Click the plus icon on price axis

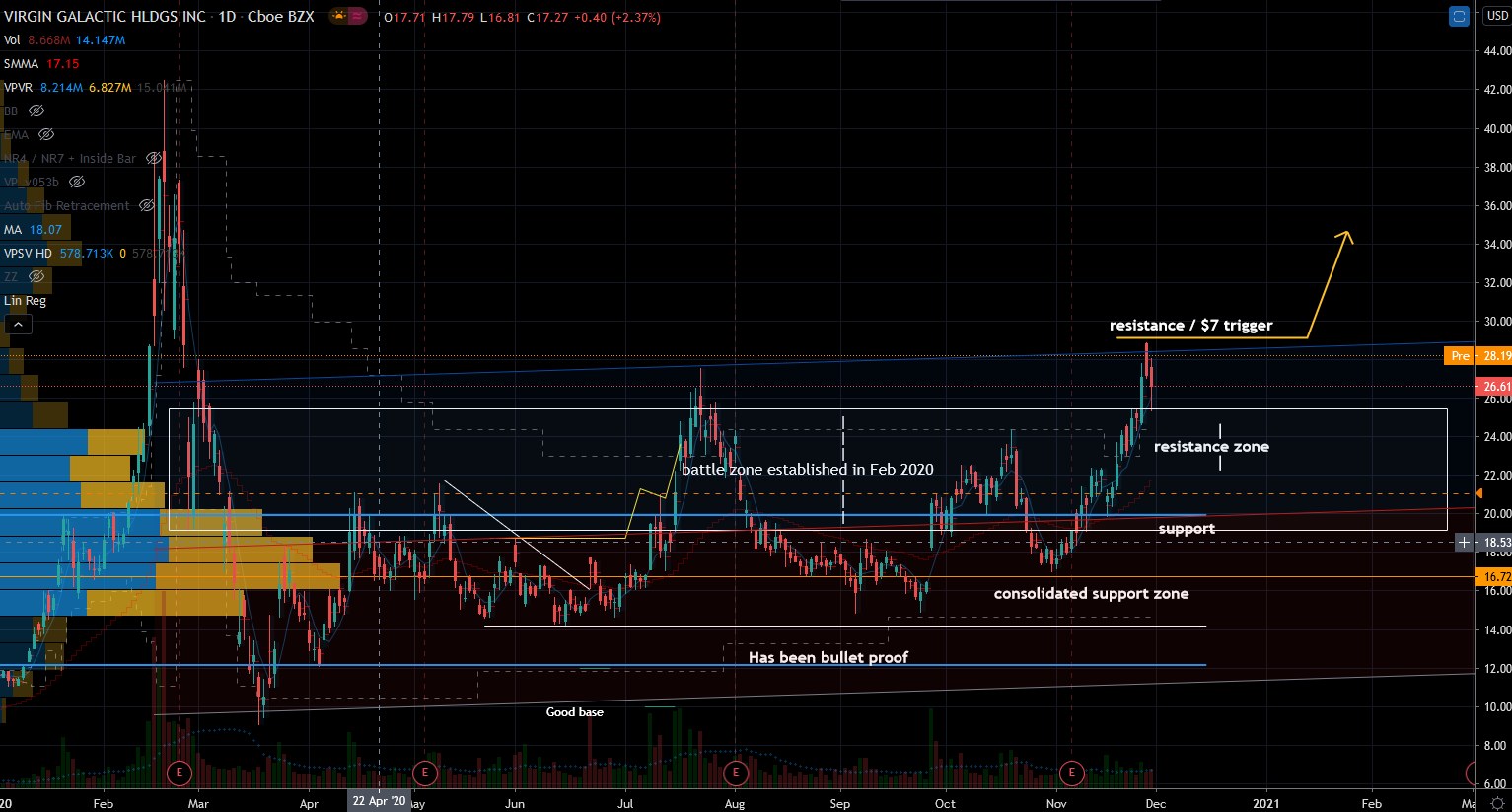[x=1465, y=542]
